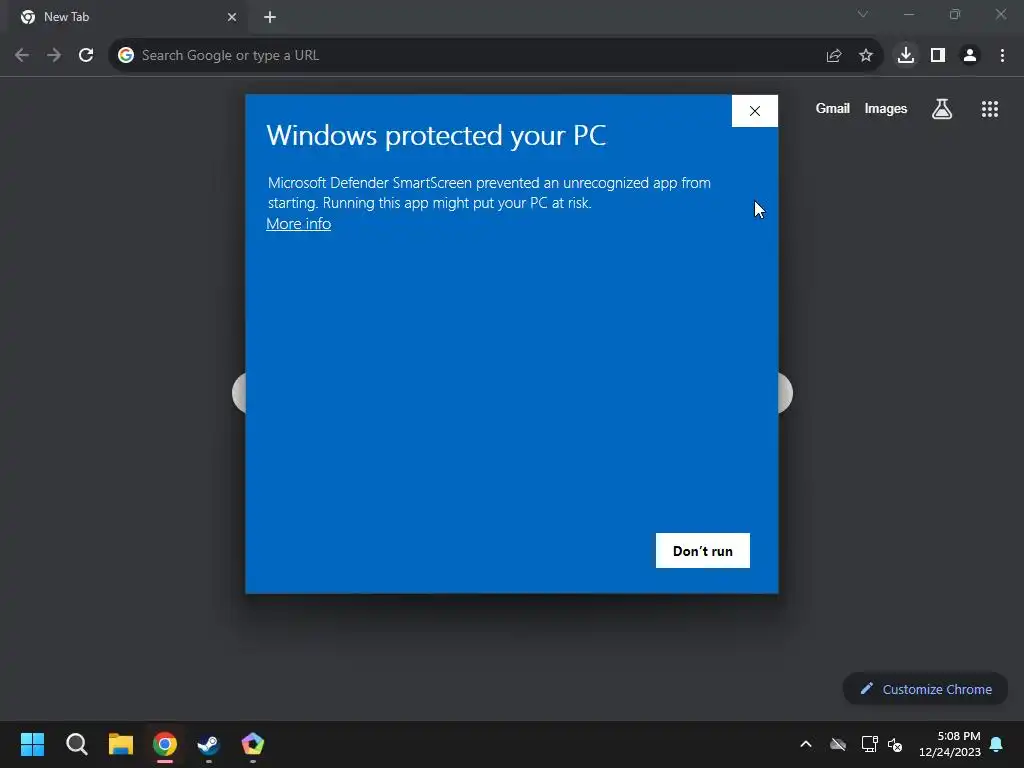Click the muted volume tray icon

click(895, 744)
